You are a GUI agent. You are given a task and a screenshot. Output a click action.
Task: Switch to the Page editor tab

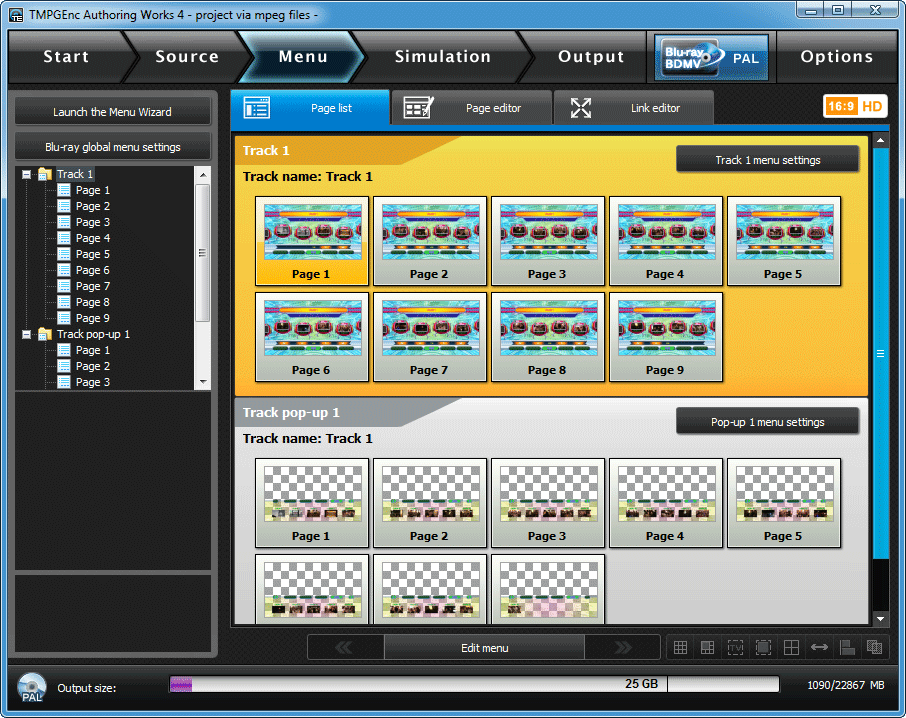[x=471, y=108]
